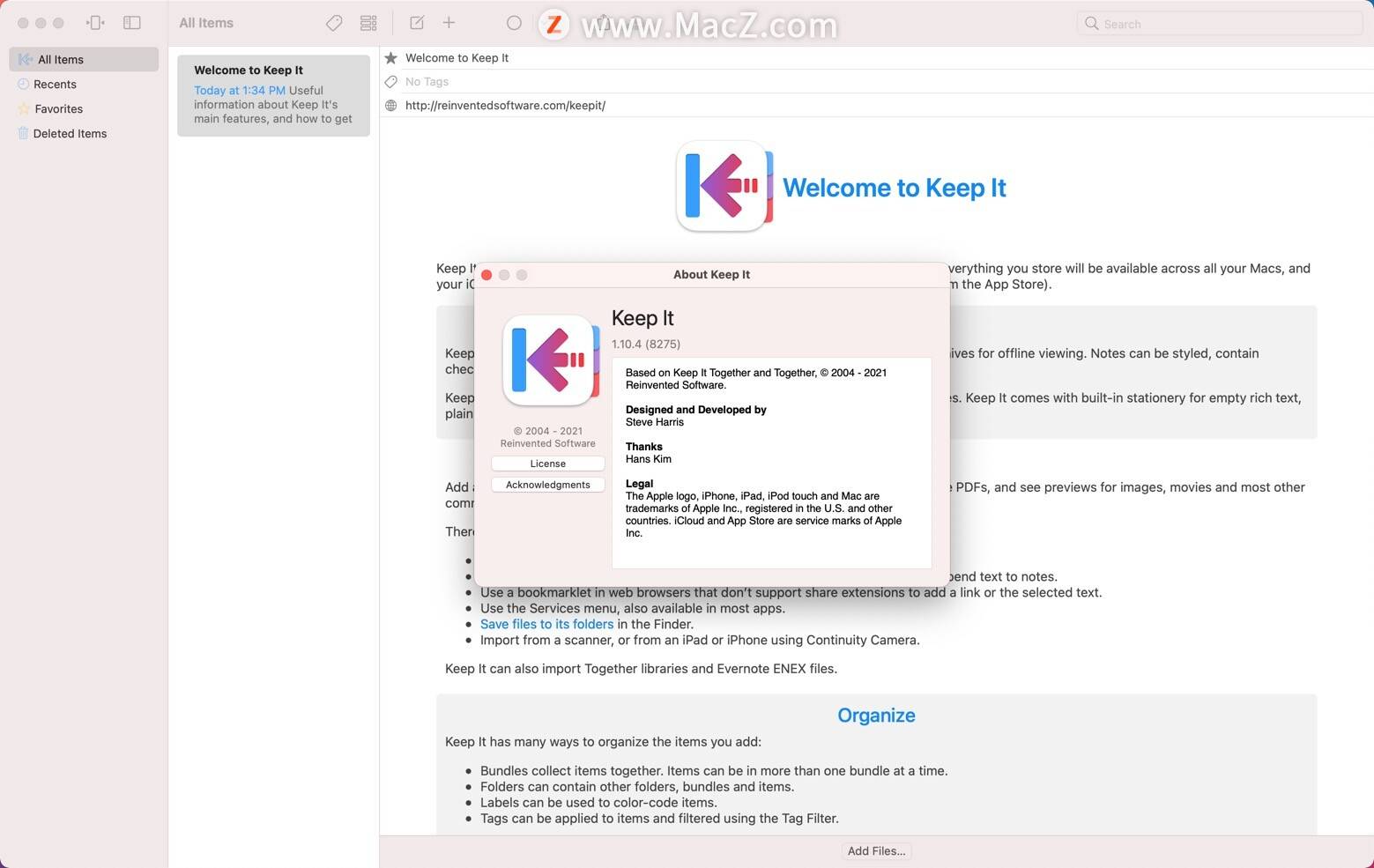Click the large Welcome to Keep It heading

coord(895,188)
